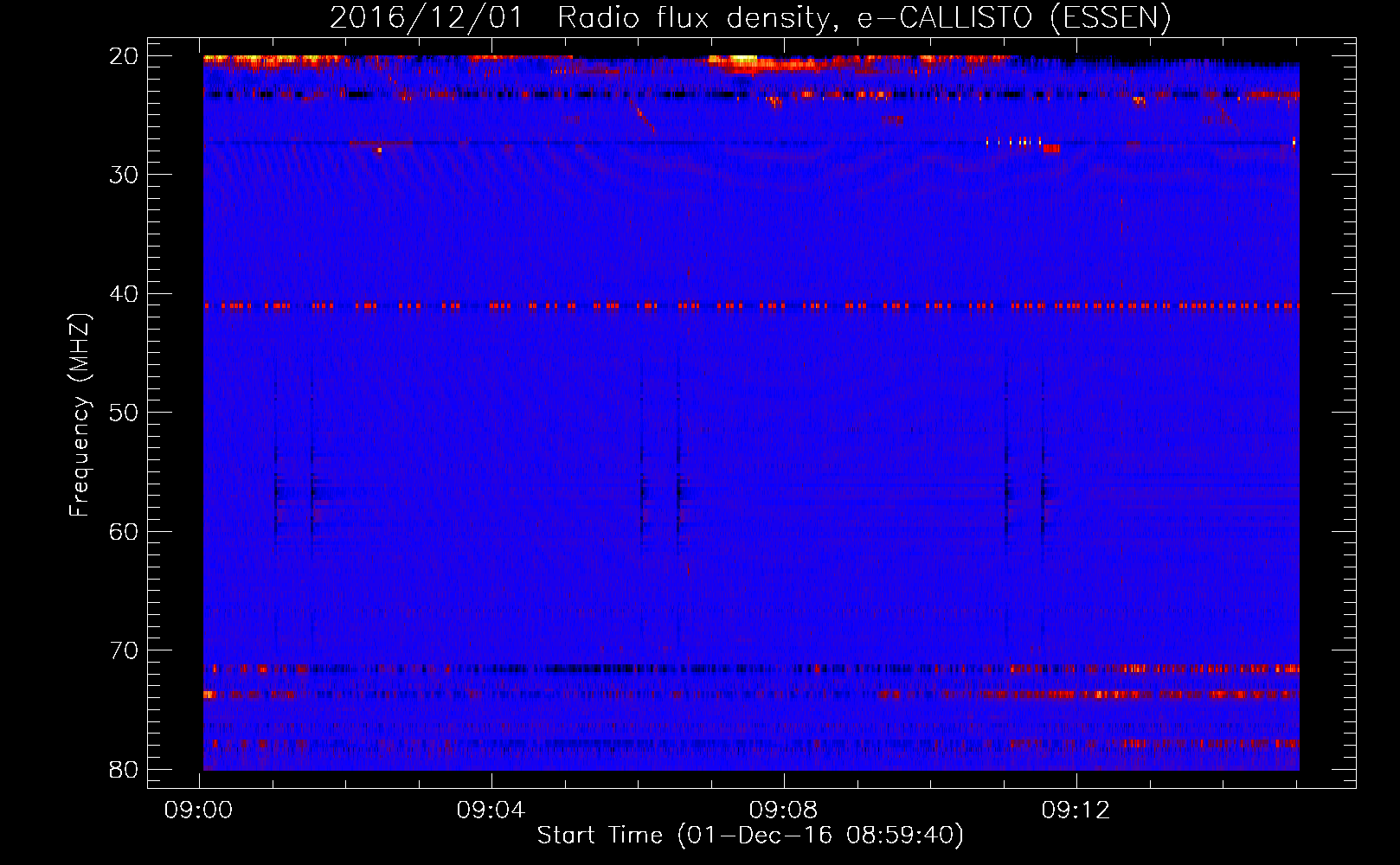Click the 'Start Time (01-Dec-16 08:59:40)' label
1400x865 pixels.
[750, 836]
